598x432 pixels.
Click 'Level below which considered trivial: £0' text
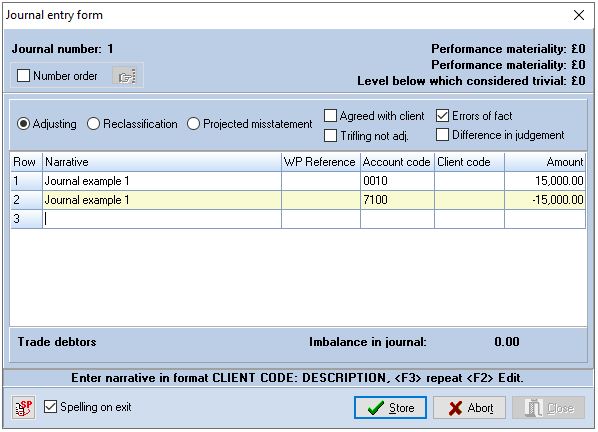[x=471, y=81]
